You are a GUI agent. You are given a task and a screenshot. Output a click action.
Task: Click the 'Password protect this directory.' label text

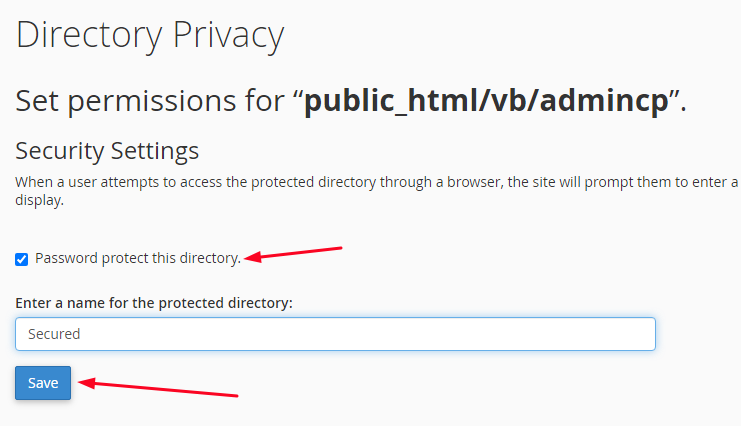click(x=138, y=258)
